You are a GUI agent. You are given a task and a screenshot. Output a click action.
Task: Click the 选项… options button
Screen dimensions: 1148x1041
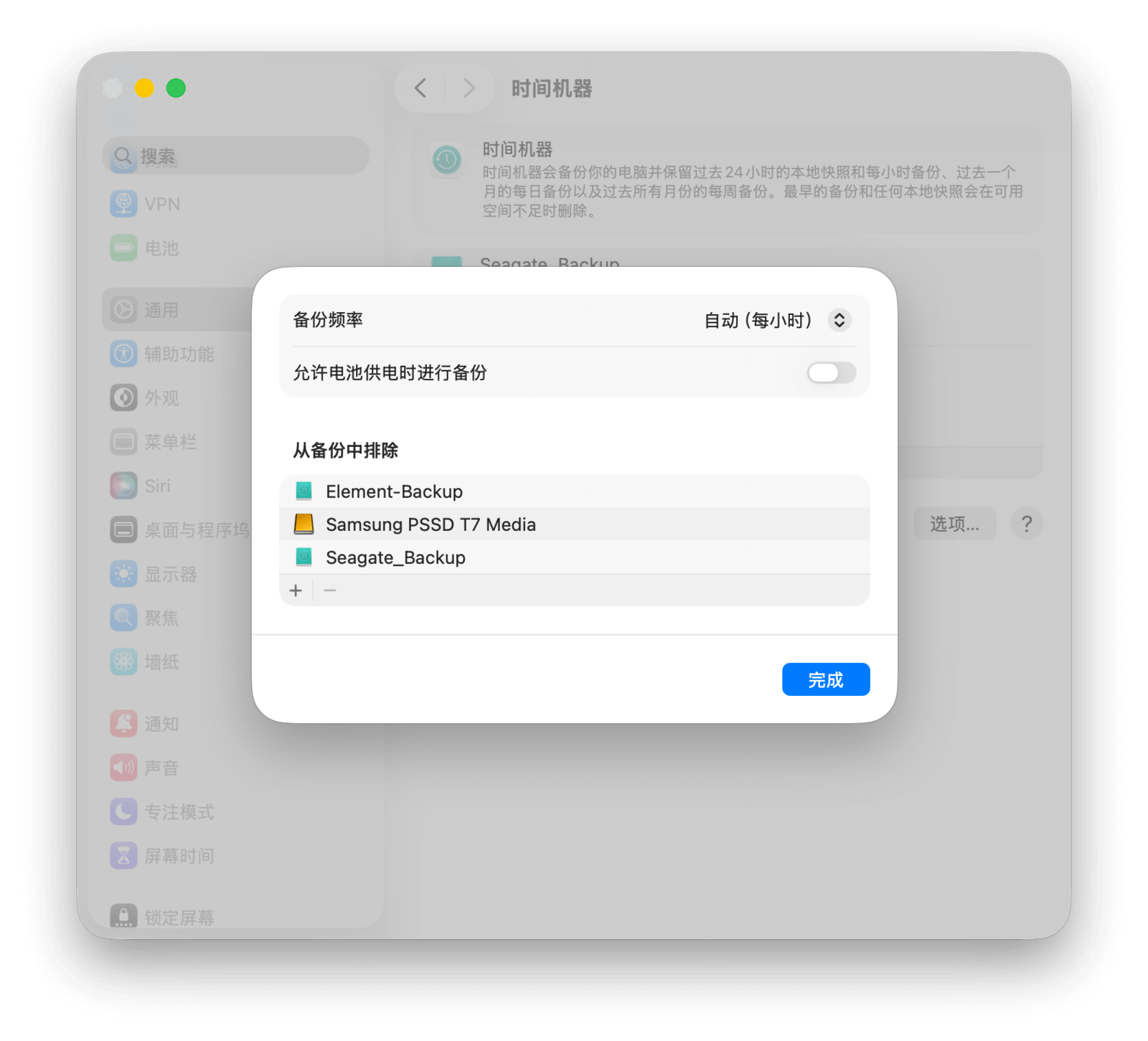point(954,524)
